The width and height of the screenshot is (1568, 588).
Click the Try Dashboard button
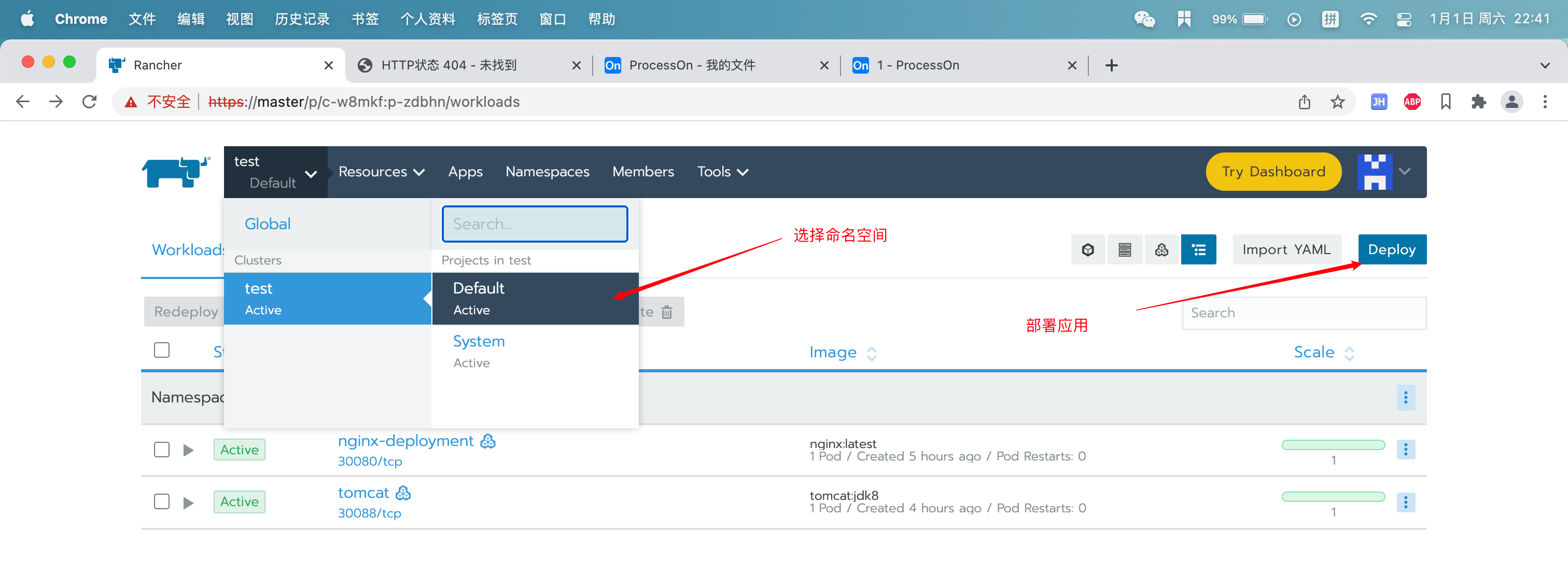(x=1273, y=172)
